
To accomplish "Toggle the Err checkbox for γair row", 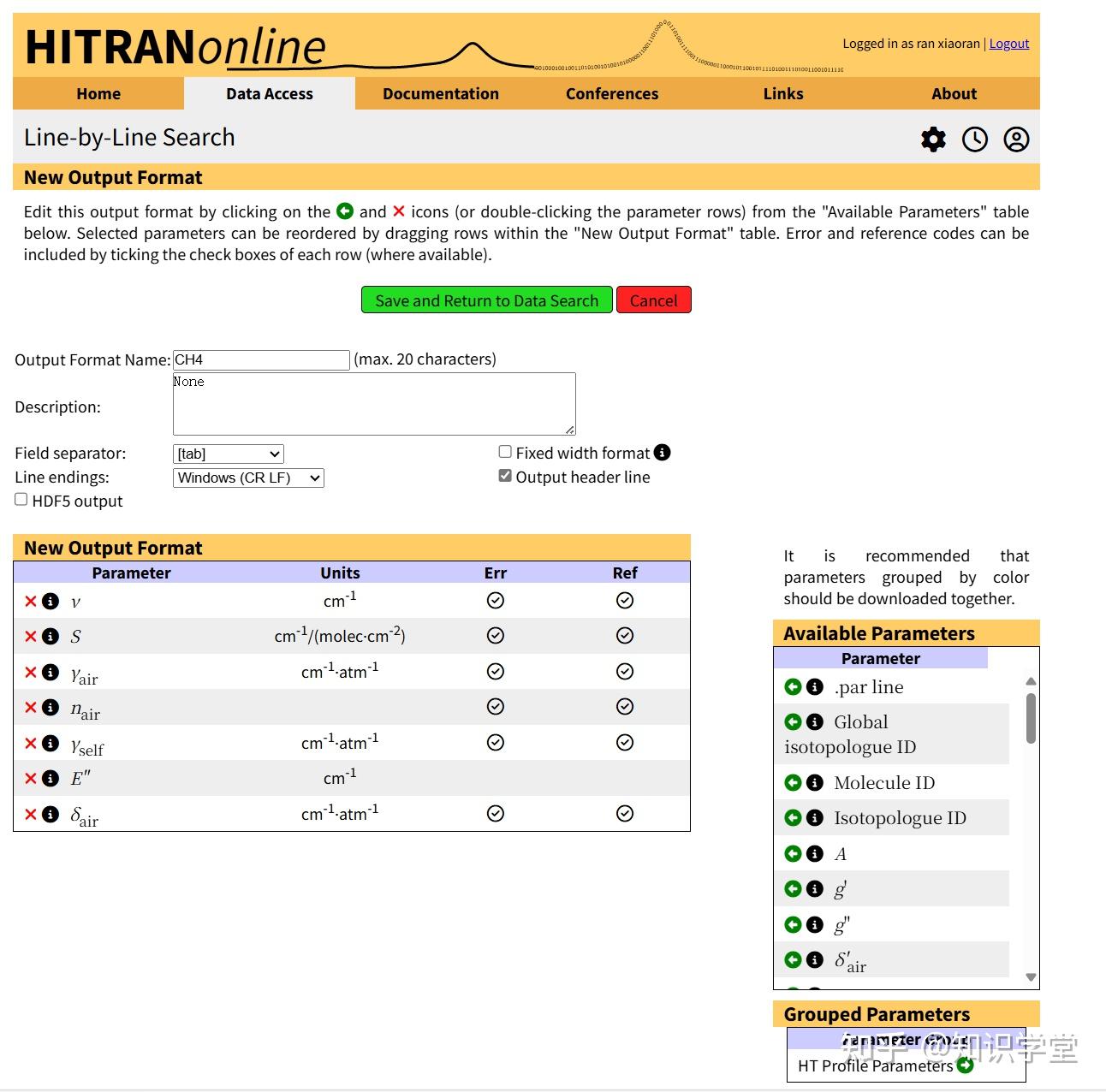I will (x=495, y=671).
